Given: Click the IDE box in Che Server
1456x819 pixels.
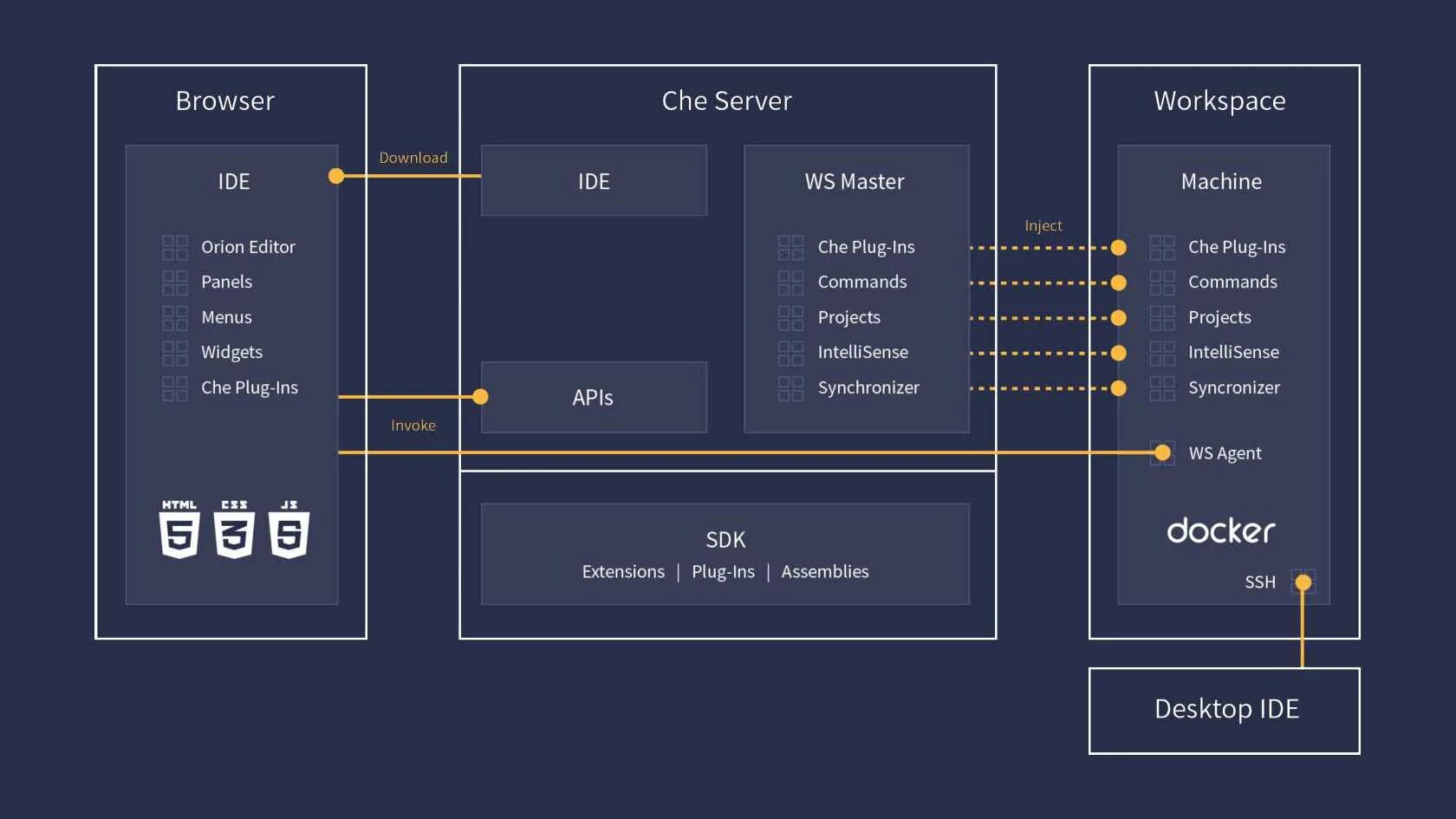Looking at the screenshot, I should tap(594, 180).
